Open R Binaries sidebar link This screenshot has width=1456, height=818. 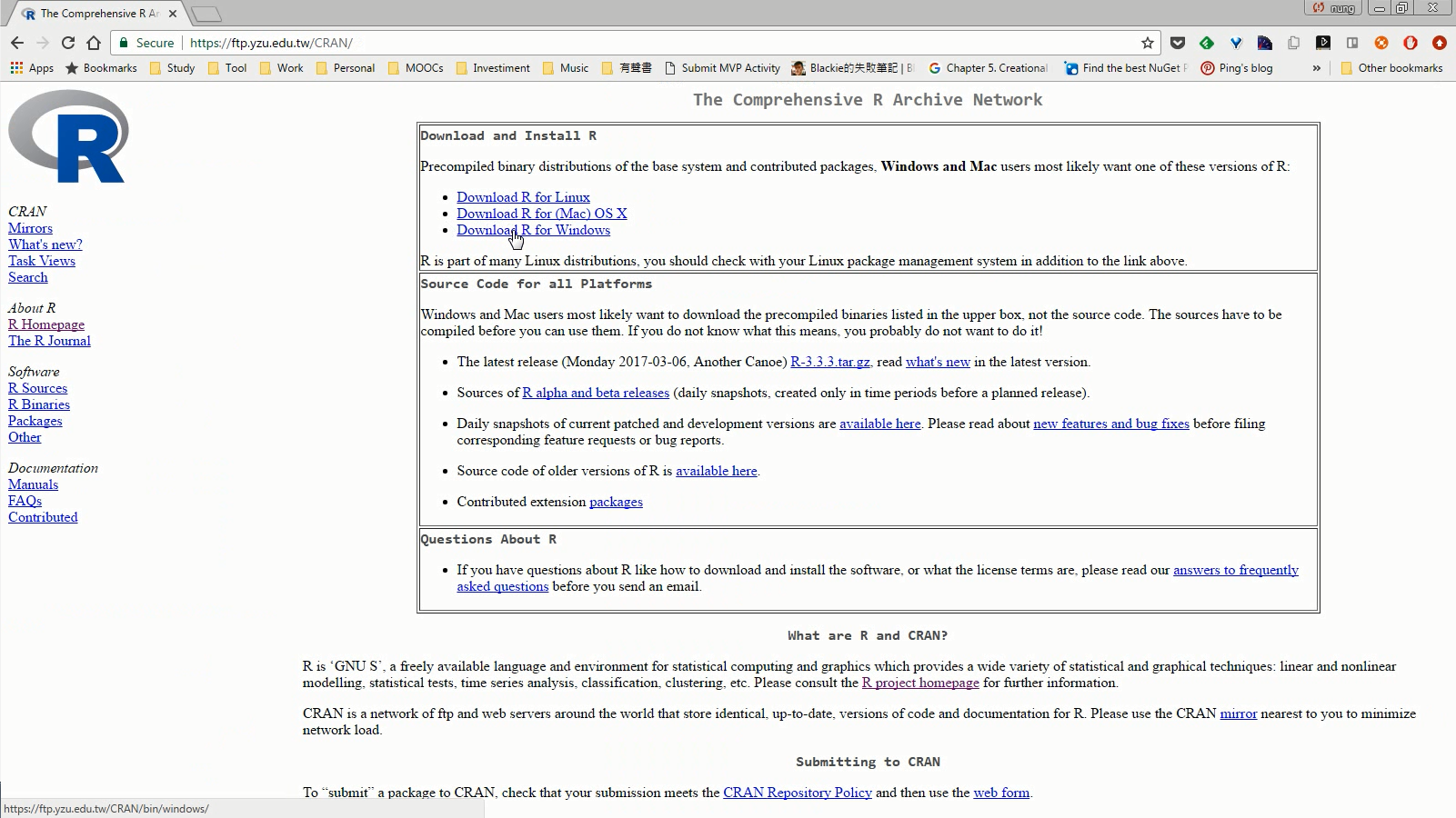(x=39, y=404)
